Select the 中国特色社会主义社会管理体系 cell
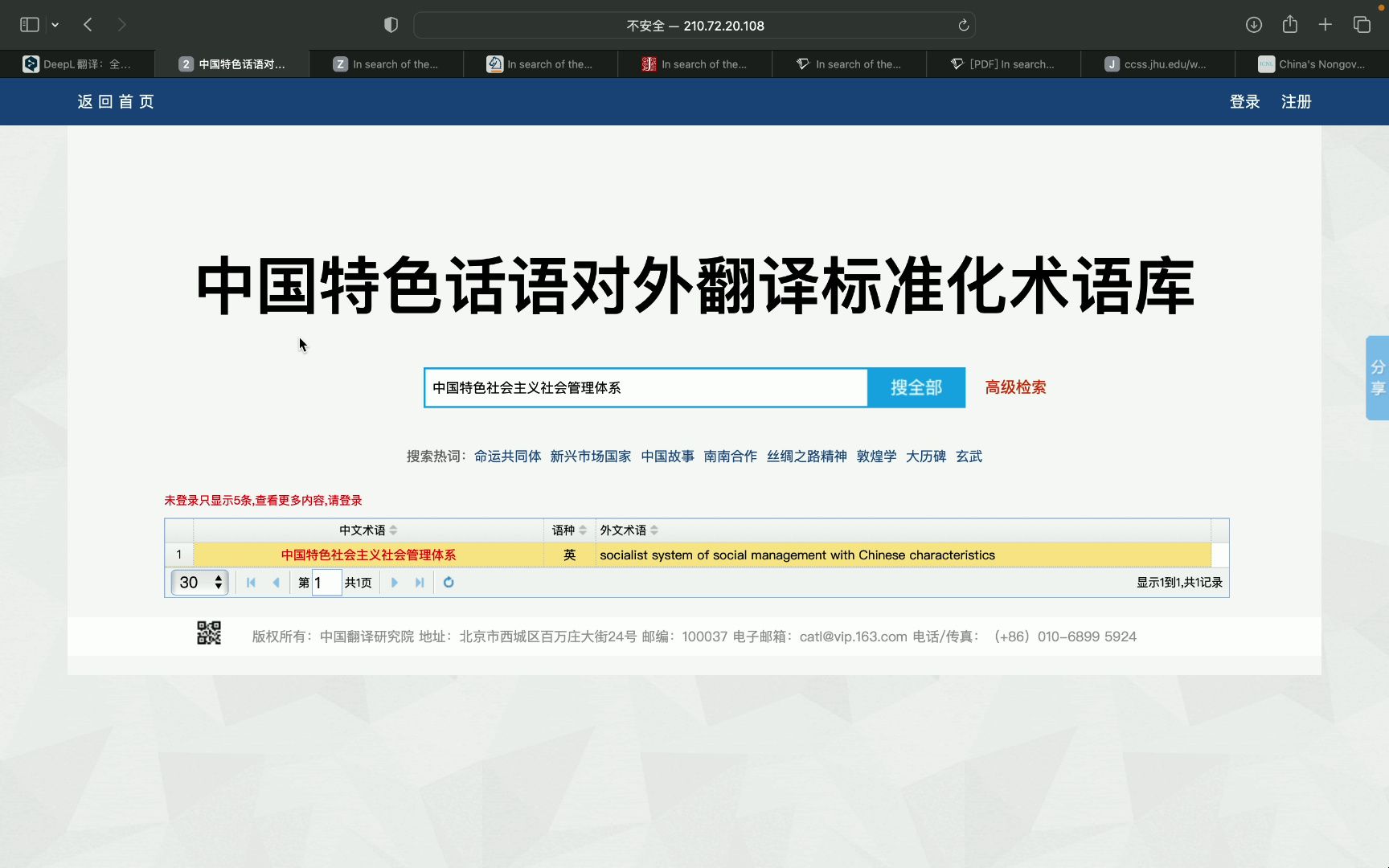This screenshot has width=1389, height=868. click(x=368, y=555)
